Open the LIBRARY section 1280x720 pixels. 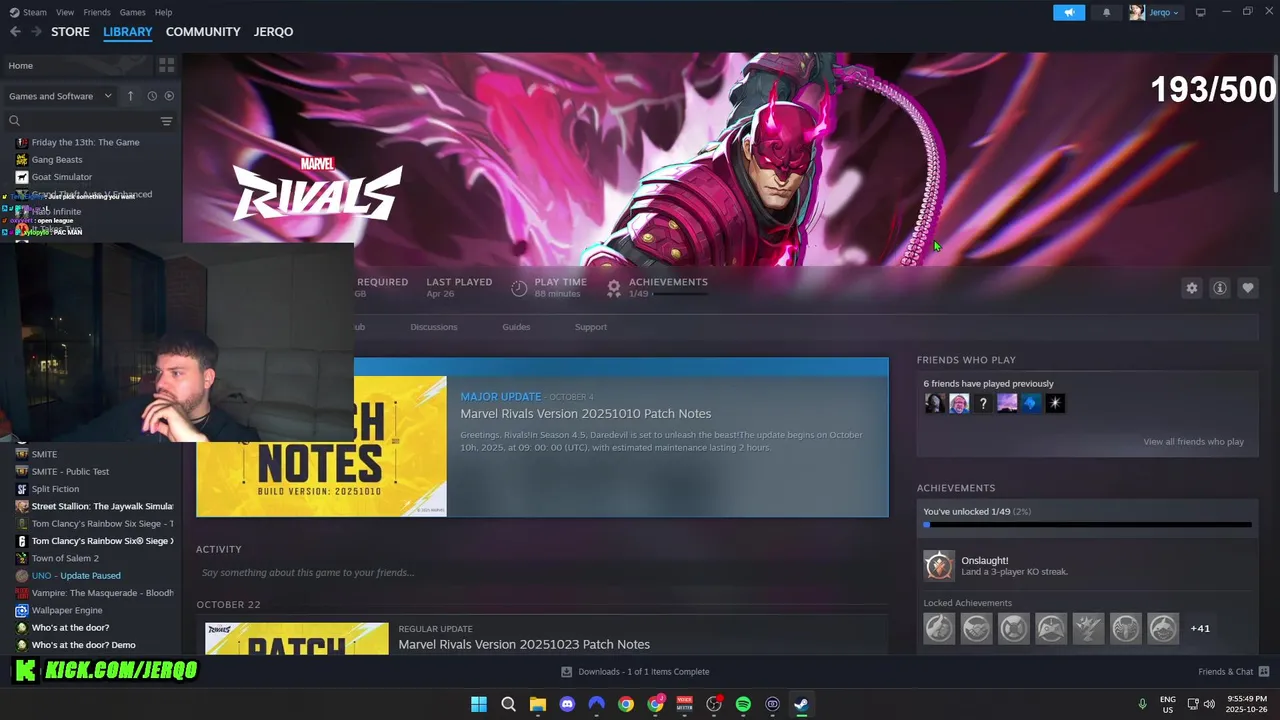click(x=128, y=32)
